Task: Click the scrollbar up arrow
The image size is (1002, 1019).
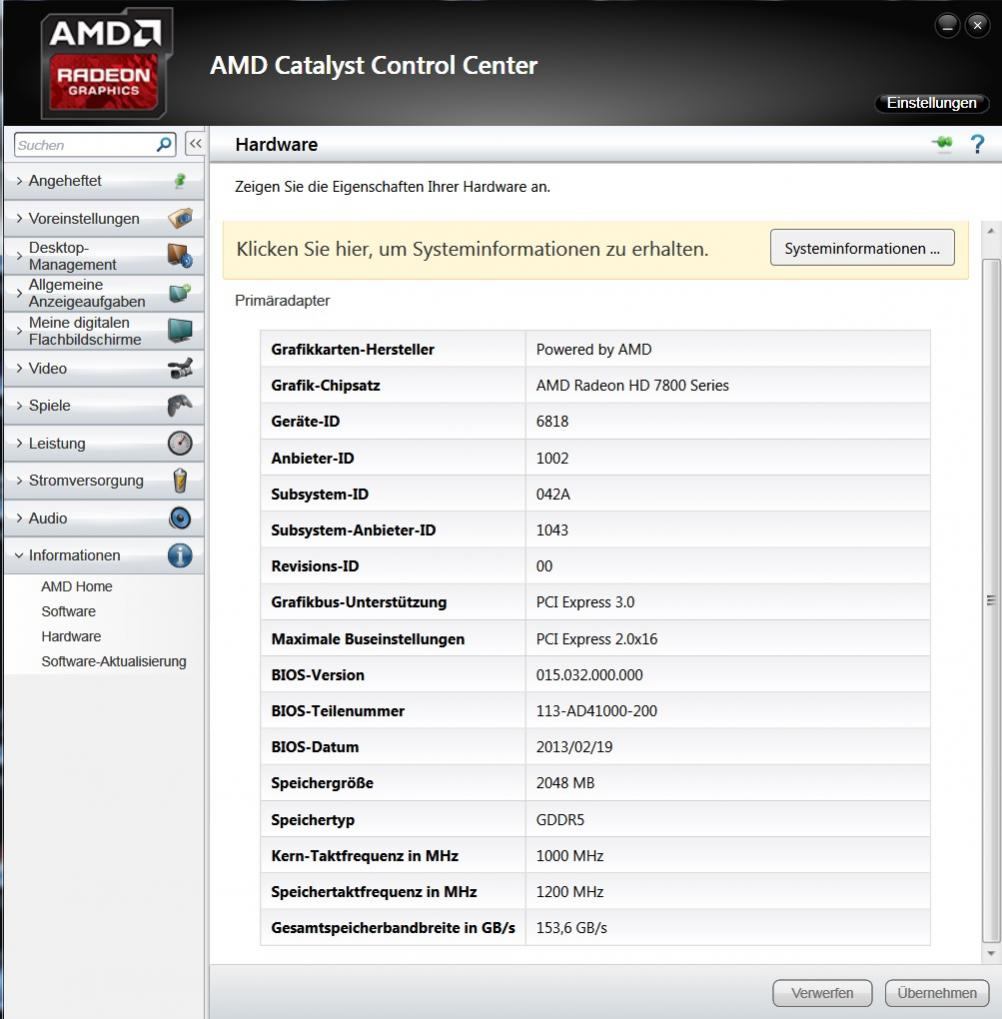Action: click(x=991, y=231)
